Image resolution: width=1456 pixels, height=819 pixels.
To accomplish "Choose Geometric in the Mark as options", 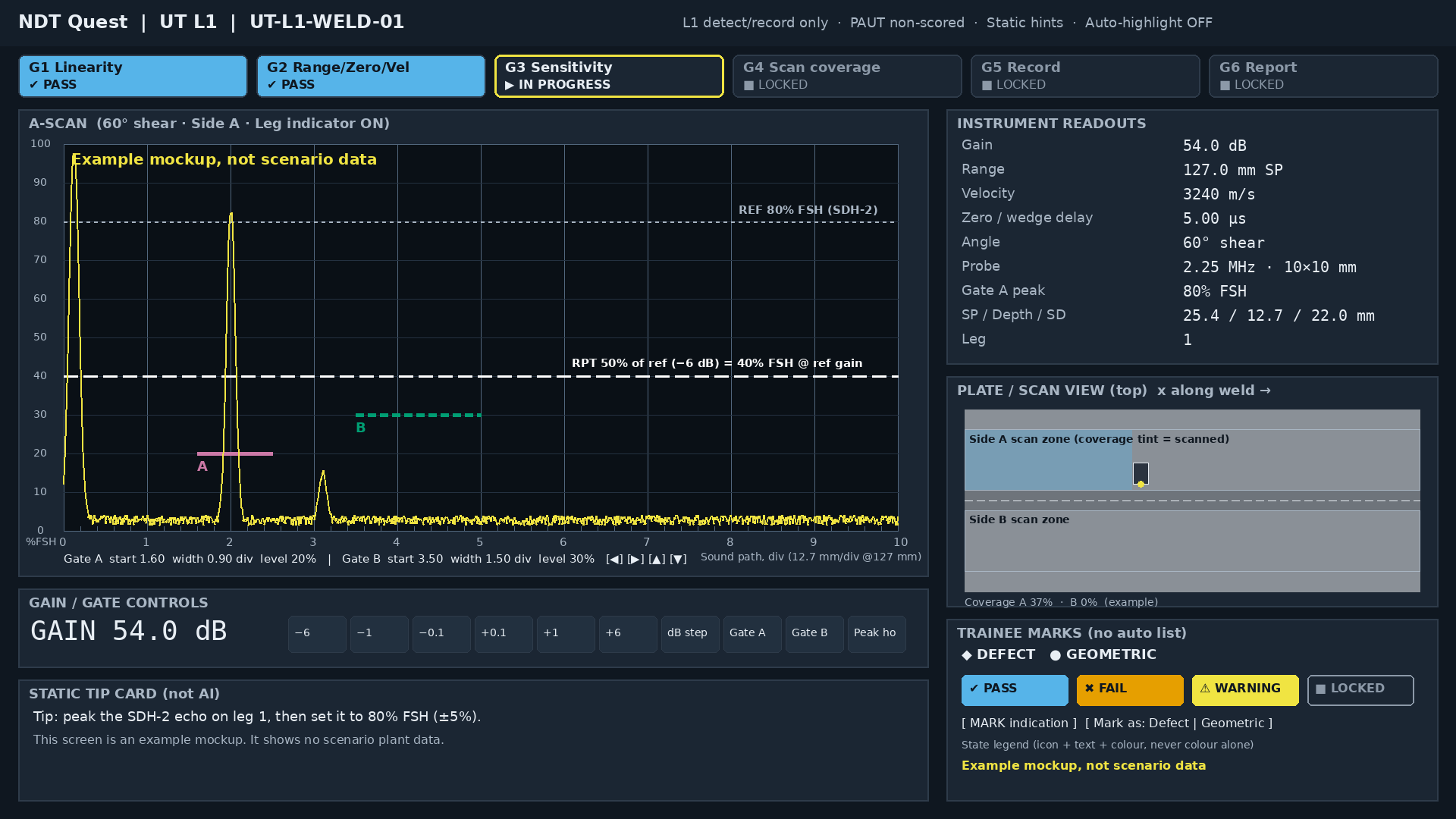I will coord(1232,723).
